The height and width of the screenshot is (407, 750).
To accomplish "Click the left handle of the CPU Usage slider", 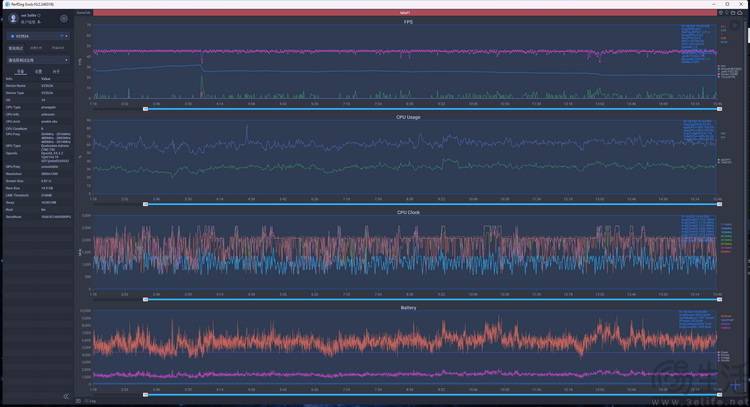I will point(145,204).
